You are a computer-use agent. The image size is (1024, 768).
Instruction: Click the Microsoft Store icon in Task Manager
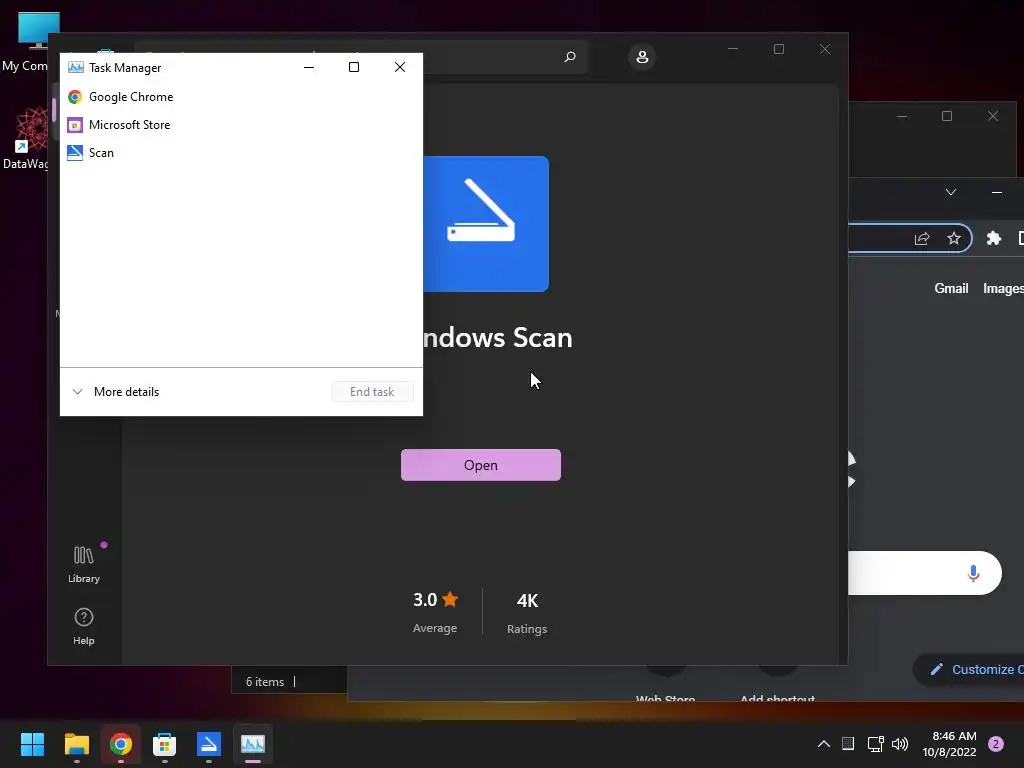point(75,125)
